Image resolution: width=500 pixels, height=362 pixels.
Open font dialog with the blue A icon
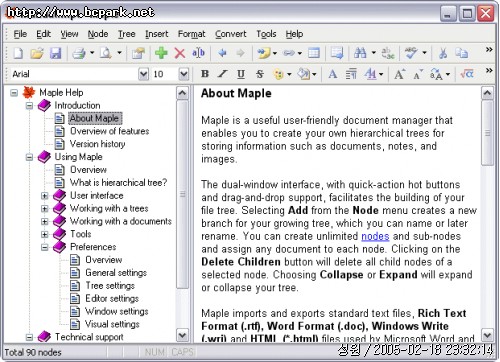[x=332, y=74]
